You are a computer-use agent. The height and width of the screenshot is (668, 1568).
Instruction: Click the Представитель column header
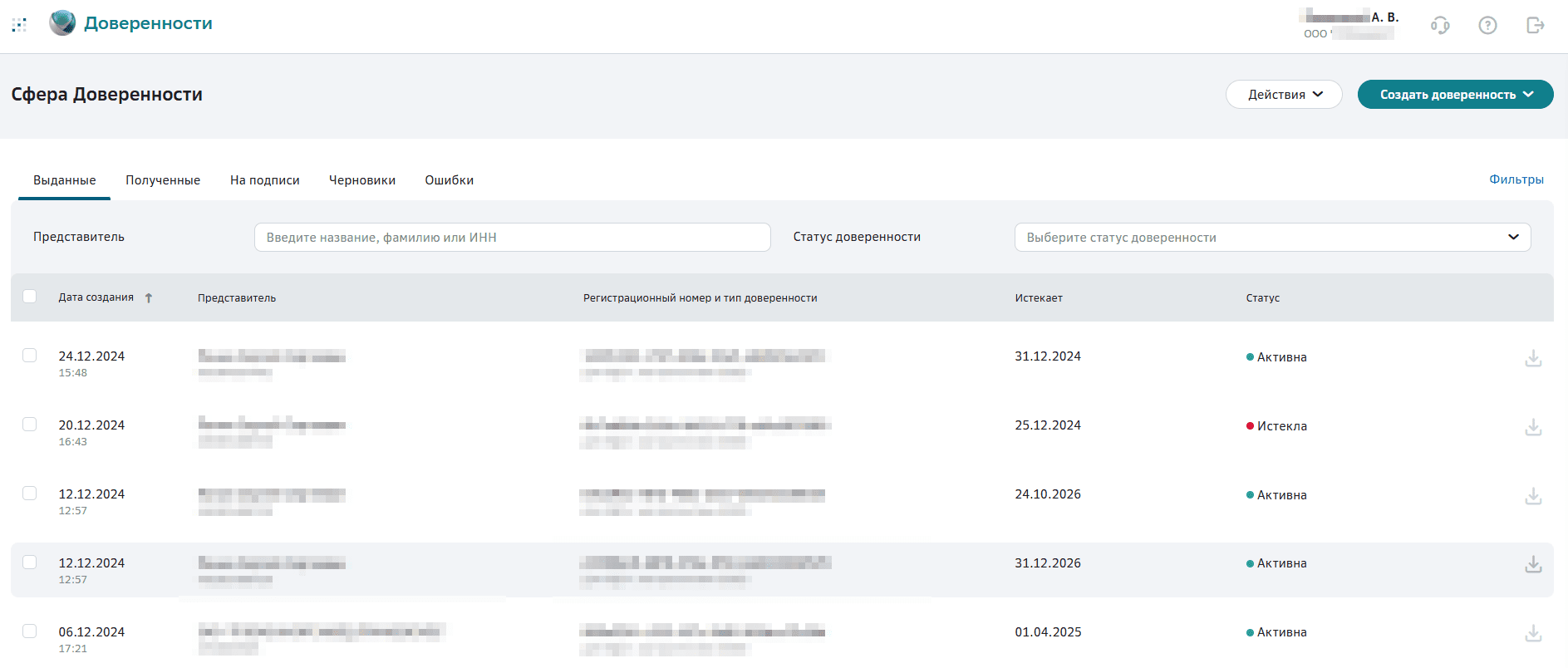tap(237, 298)
